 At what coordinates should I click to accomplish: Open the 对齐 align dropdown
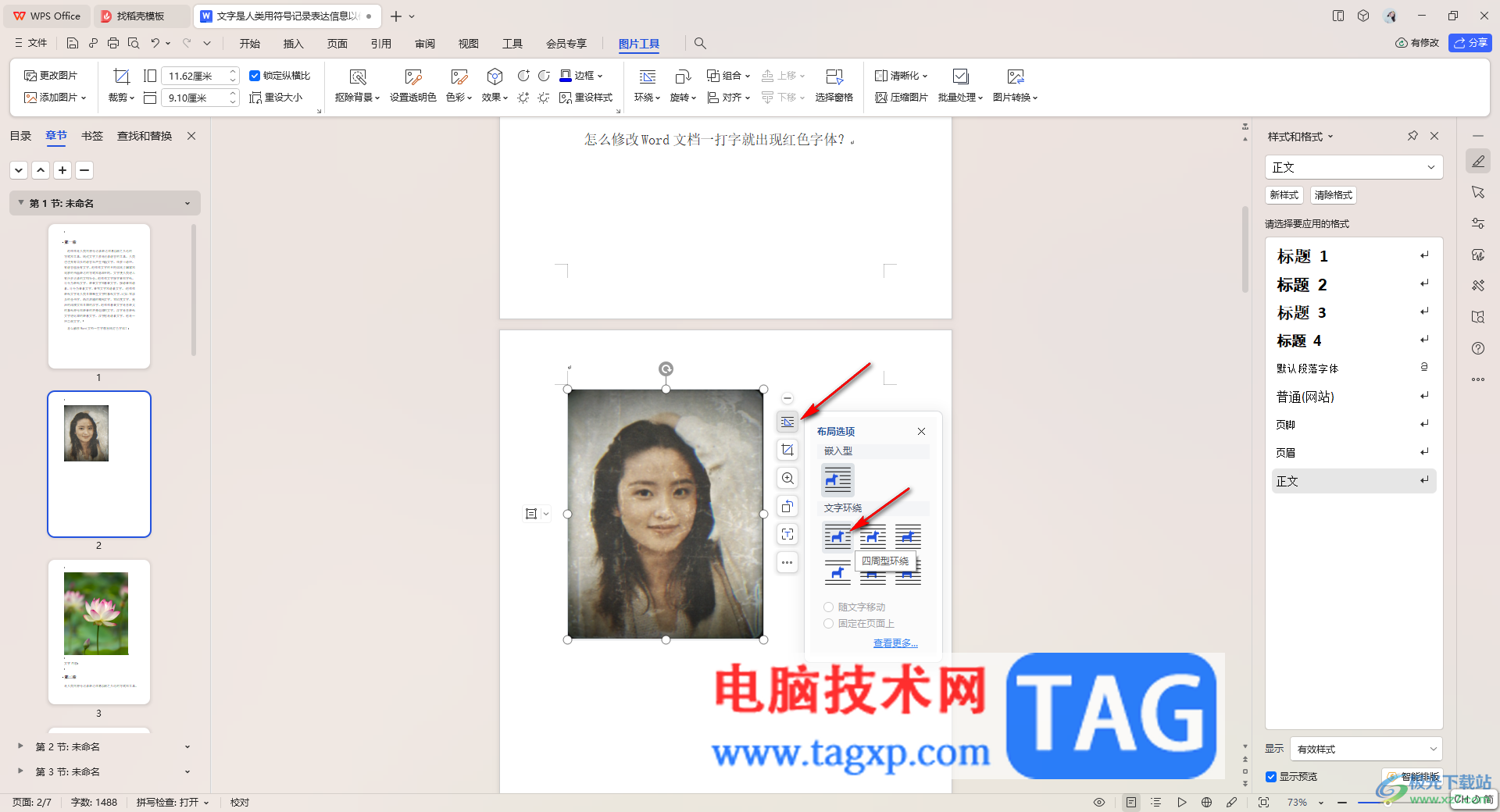729,98
